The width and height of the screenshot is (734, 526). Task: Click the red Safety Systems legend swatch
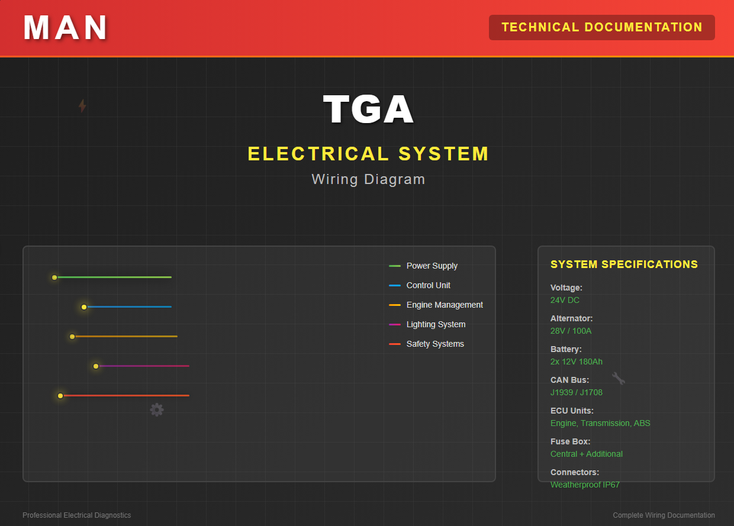point(395,344)
